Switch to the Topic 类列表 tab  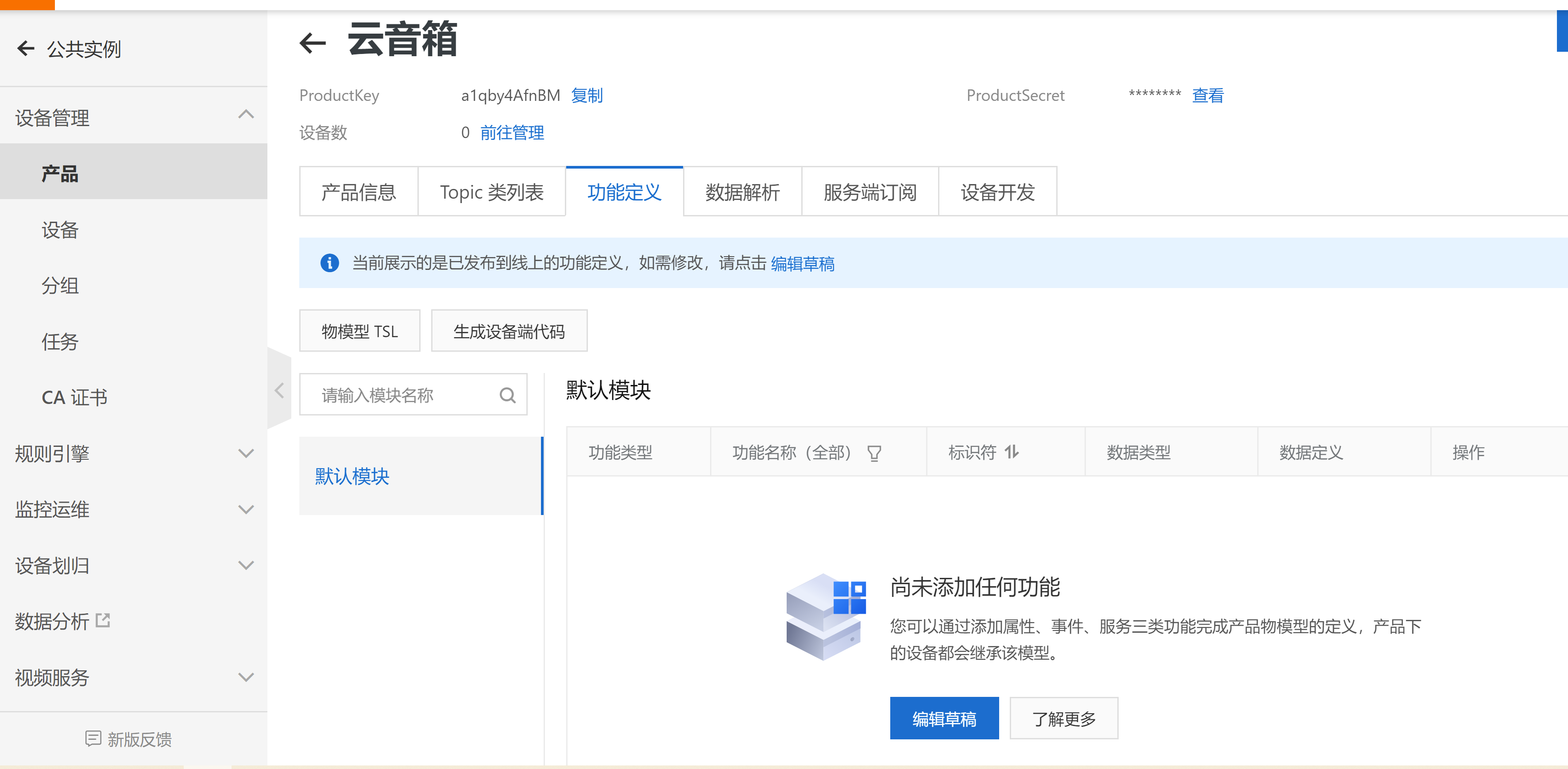point(491,192)
